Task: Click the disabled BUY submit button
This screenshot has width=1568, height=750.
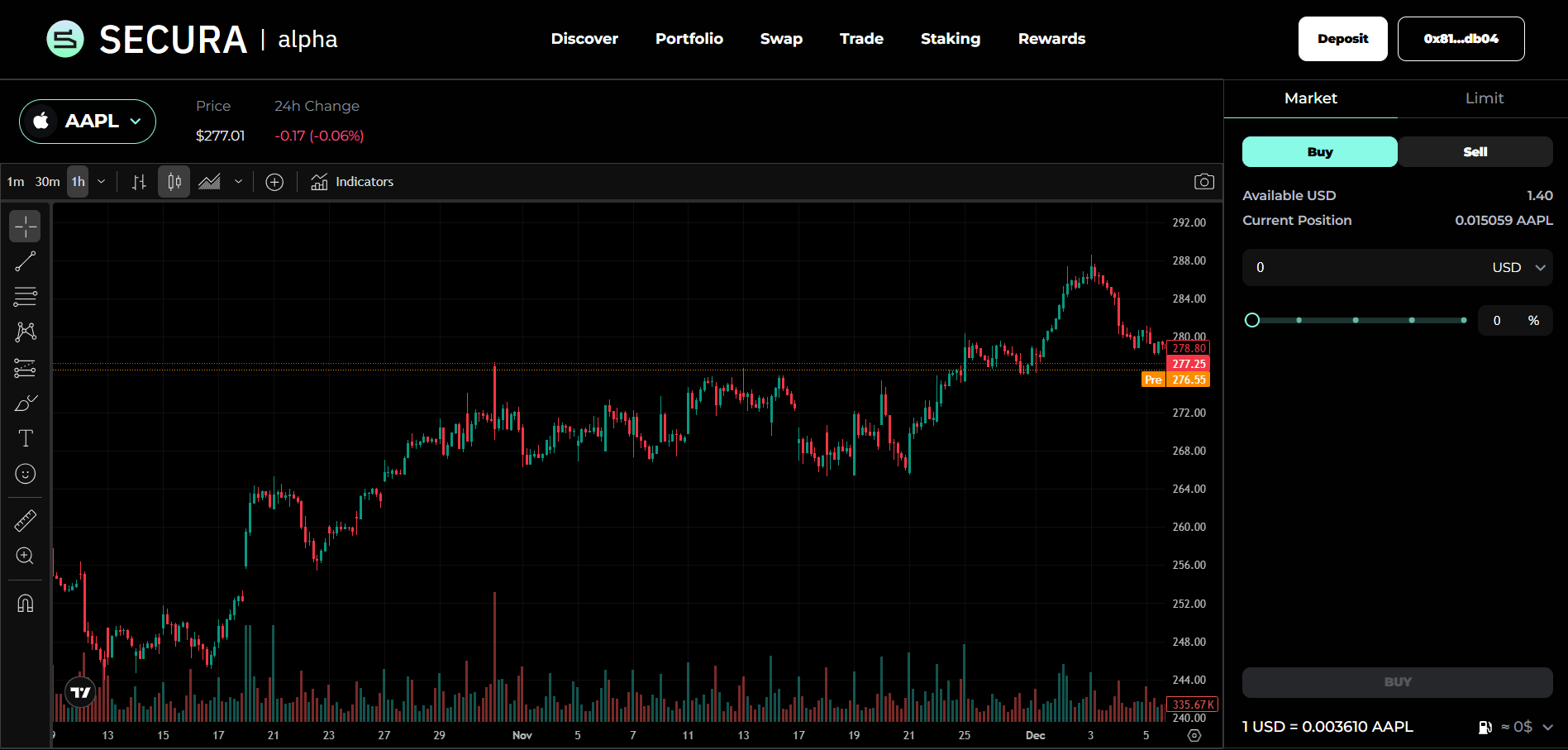Action: pyautogui.click(x=1397, y=682)
